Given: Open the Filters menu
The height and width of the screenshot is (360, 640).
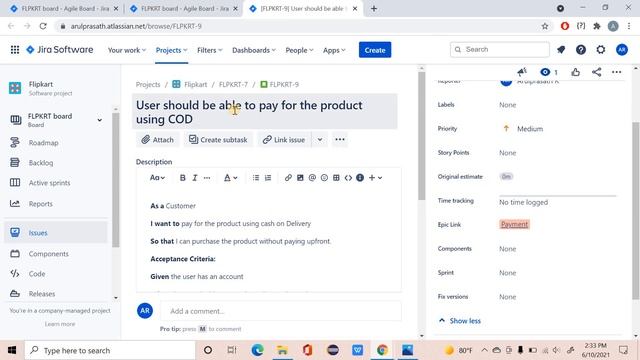Looking at the screenshot, I should tap(210, 50).
